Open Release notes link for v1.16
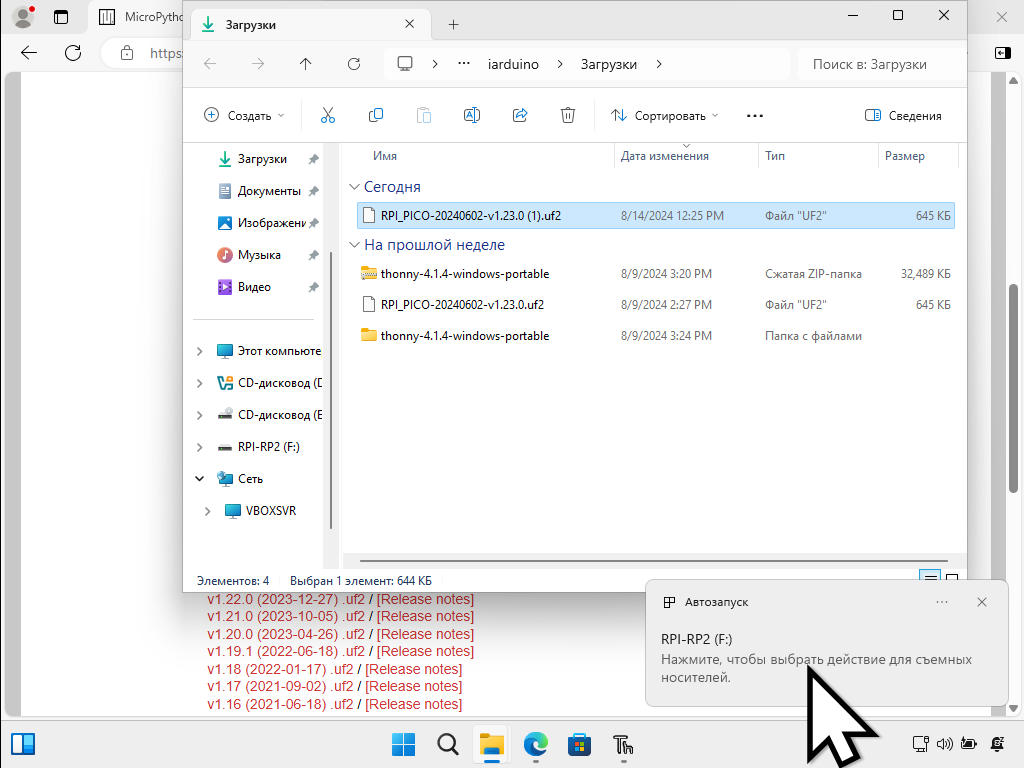The width and height of the screenshot is (1024, 768). tap(413, 704)
